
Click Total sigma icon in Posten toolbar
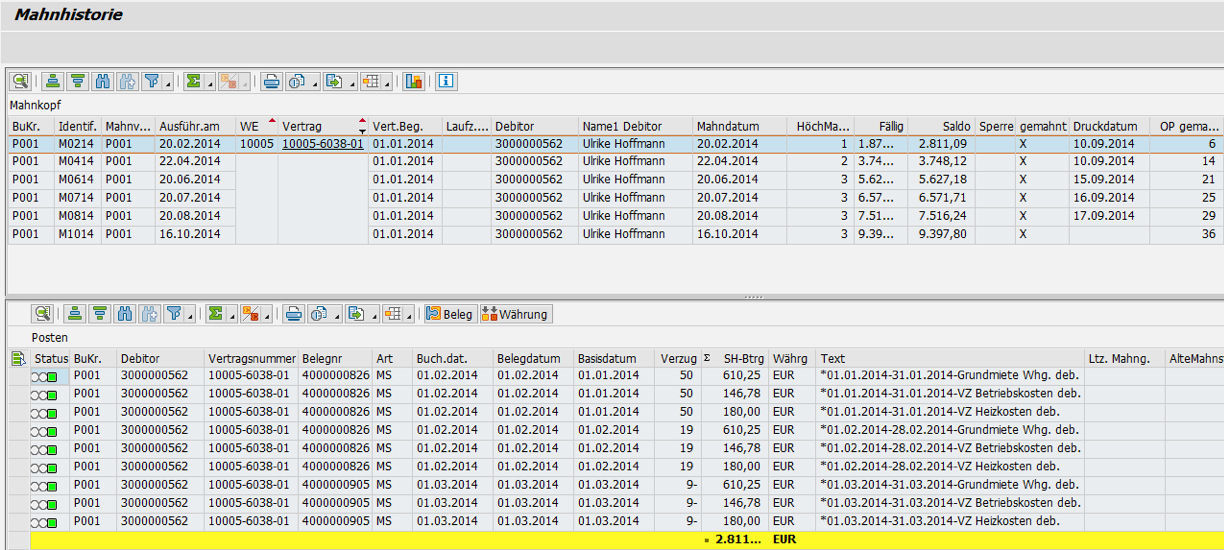coord(215,314)
